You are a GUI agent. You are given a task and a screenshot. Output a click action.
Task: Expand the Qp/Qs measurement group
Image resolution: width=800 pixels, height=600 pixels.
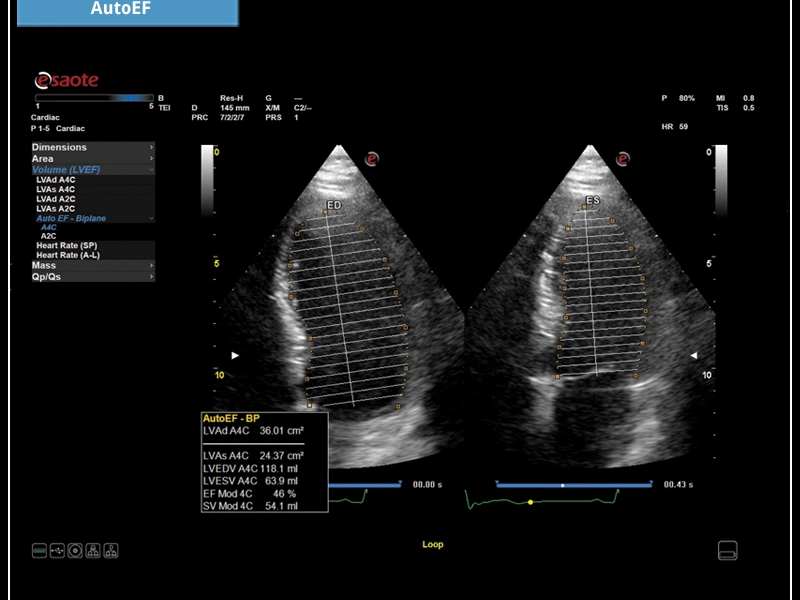[x=92, y=277]
